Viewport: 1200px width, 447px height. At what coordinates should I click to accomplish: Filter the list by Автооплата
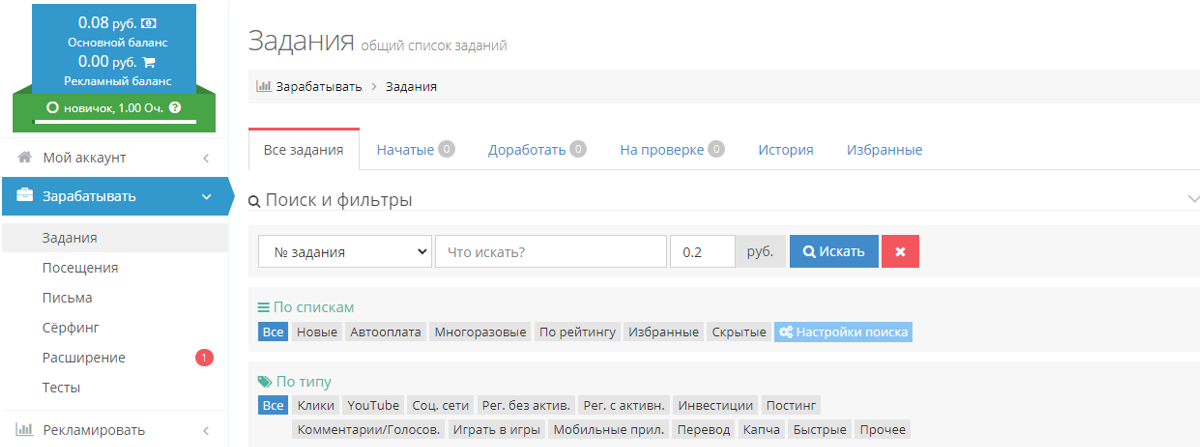tap(386, 332)
